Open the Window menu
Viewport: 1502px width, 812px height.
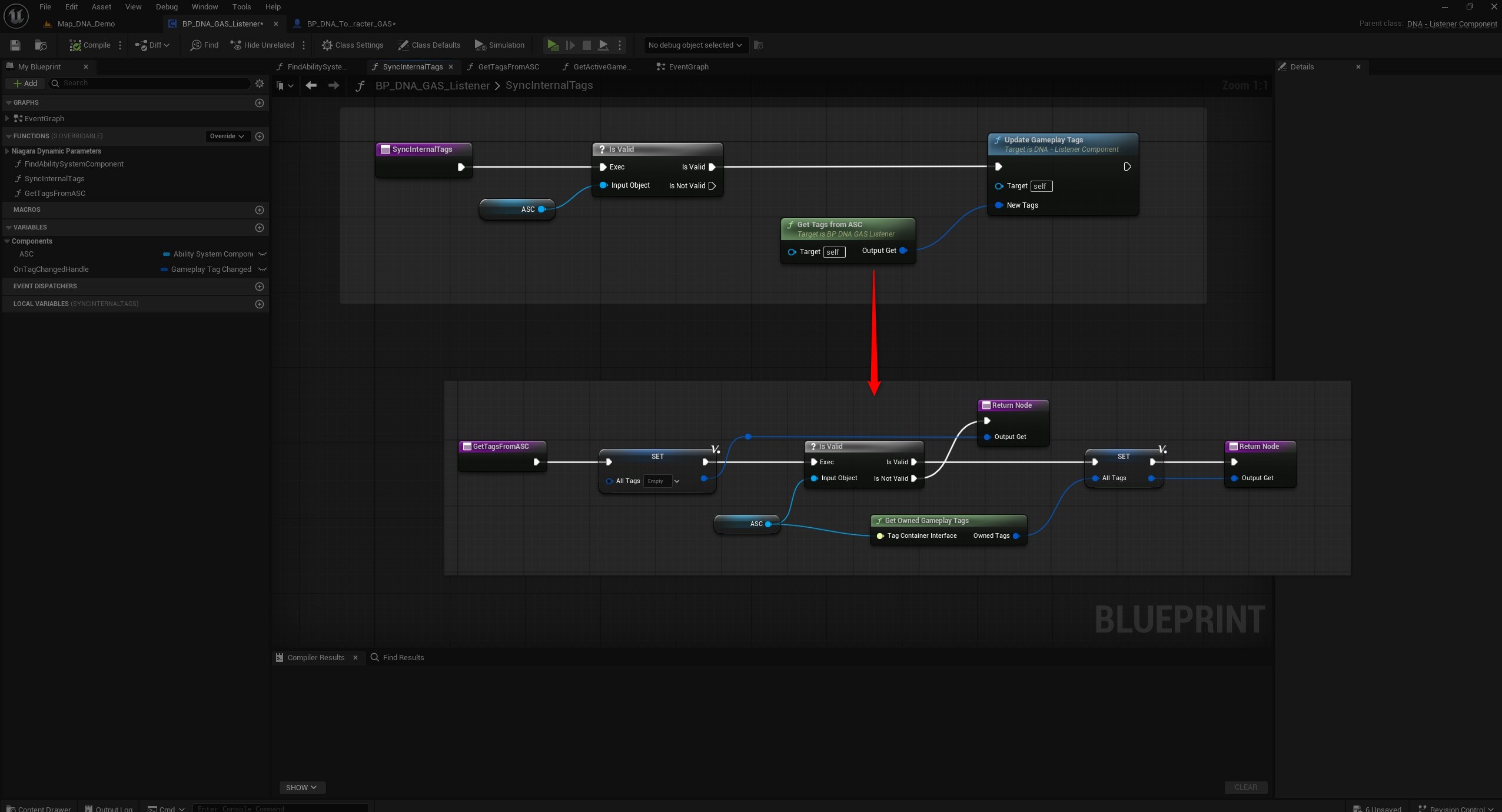204,7
